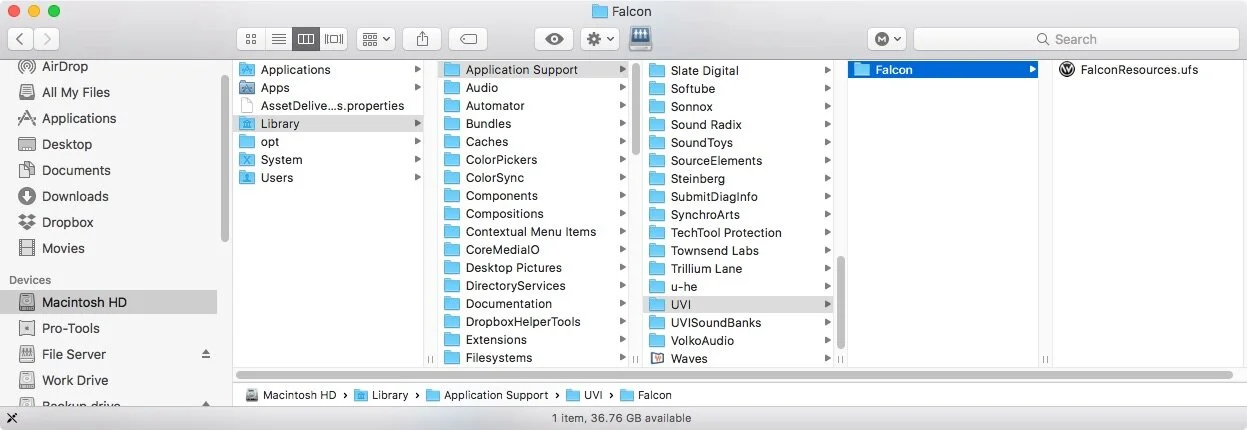Switch to icon view
Screen dimensions: 1247x430
click(x=251, y=39)
